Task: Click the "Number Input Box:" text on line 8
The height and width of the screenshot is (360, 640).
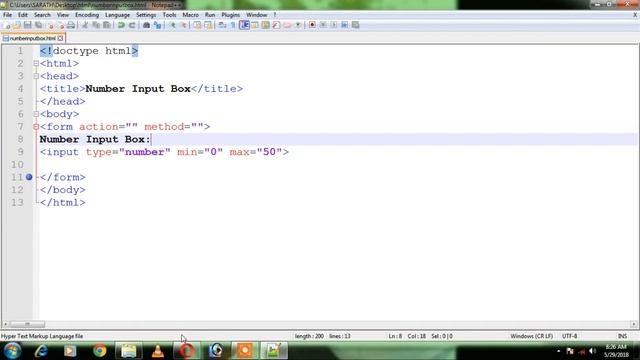Action: coord(95,139)
